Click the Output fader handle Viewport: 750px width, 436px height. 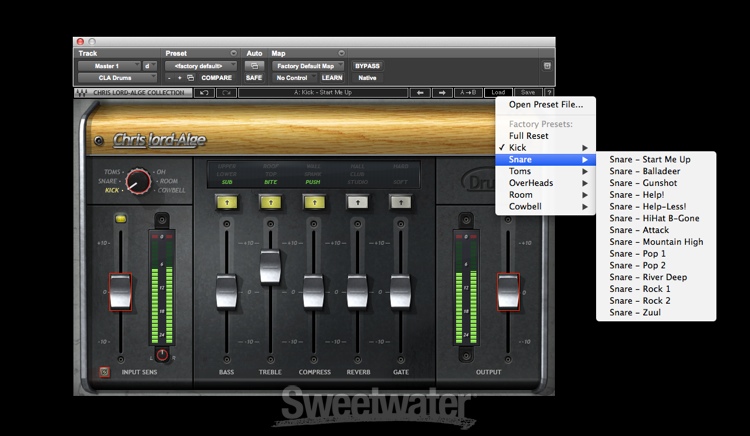pos(508,292)
